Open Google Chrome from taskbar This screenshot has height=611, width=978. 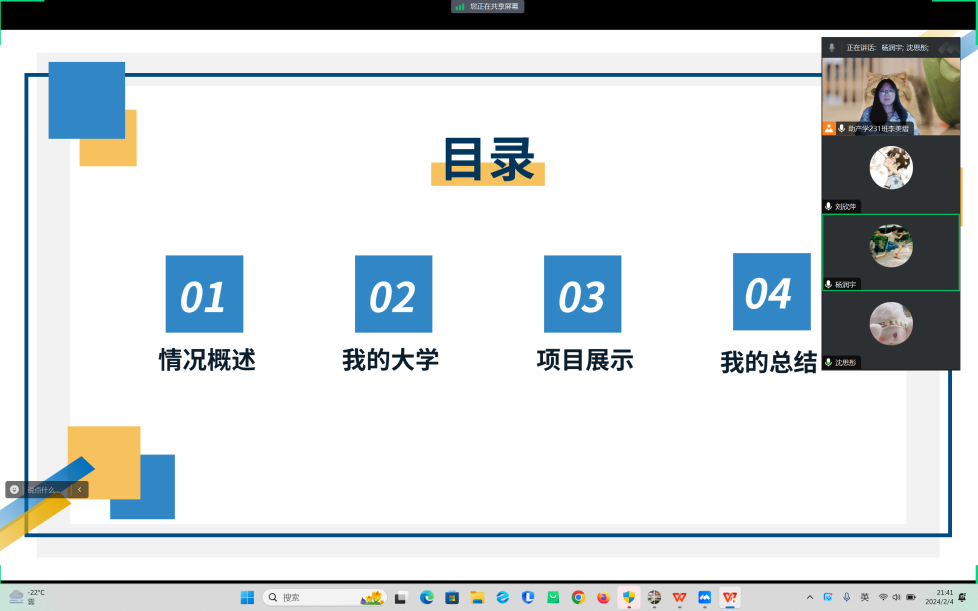[x=578, y=598]
